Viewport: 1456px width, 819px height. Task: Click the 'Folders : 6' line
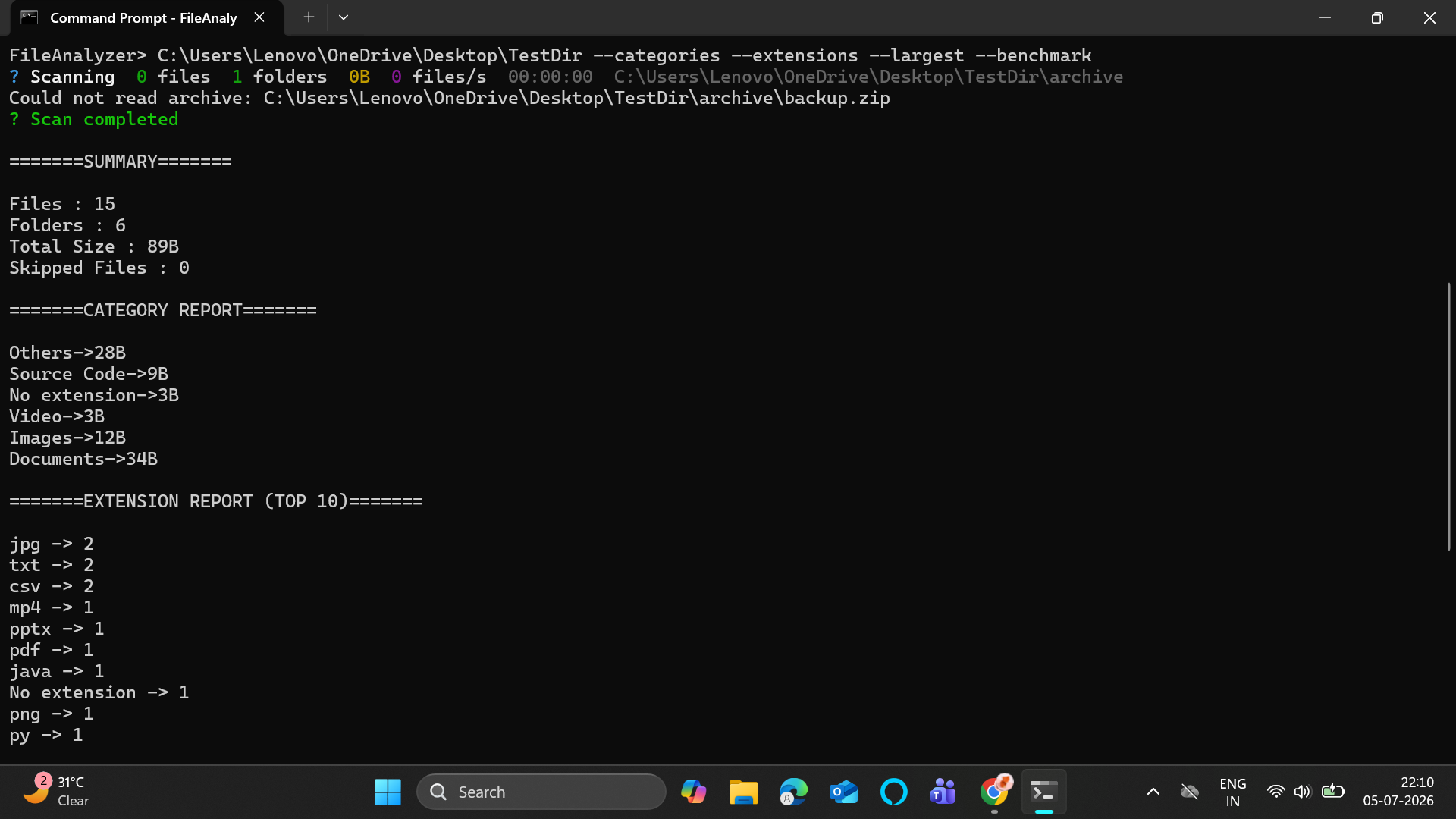[x=67, y=225]
